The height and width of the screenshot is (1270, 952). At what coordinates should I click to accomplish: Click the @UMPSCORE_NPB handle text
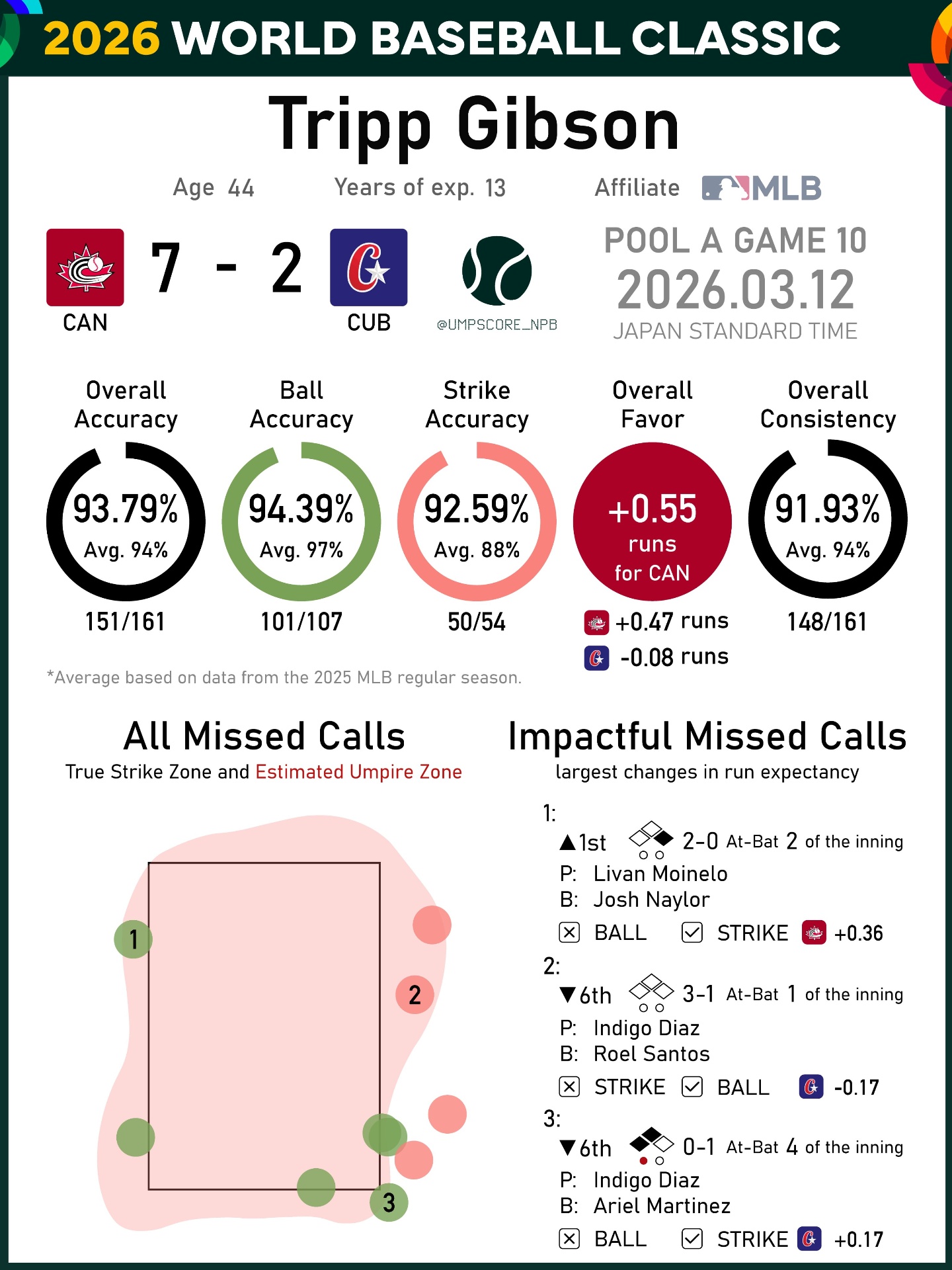[x=497, y=325]
